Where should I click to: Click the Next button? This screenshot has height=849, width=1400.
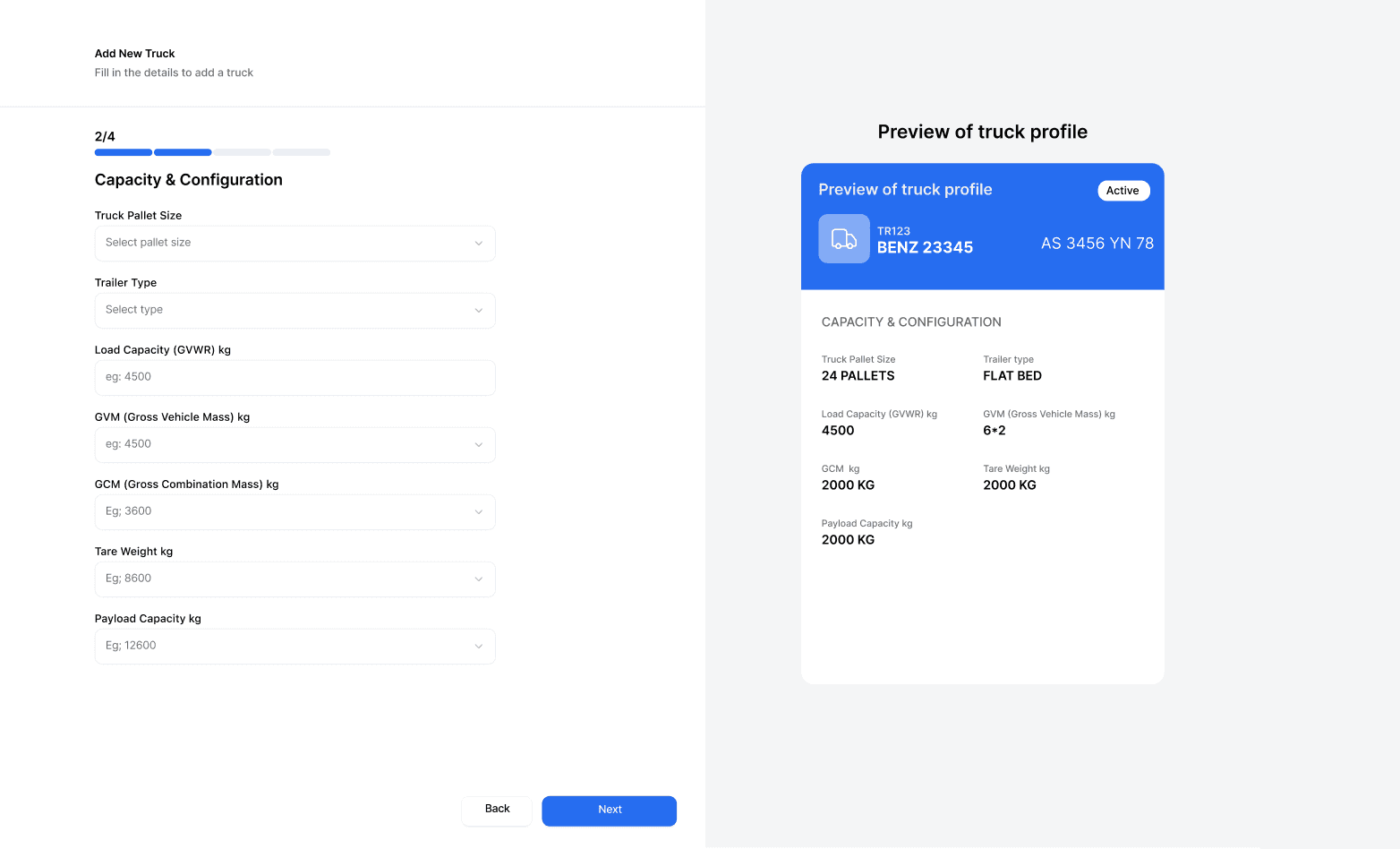(610, 810)
